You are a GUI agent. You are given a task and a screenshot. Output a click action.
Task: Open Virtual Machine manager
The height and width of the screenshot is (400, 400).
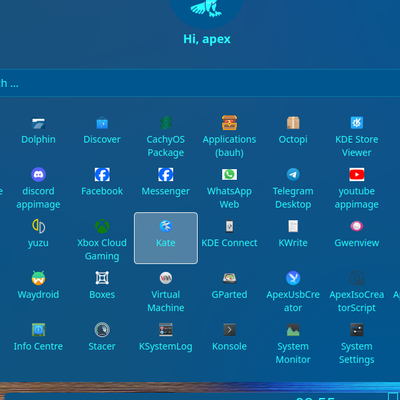tap(166, 278)
